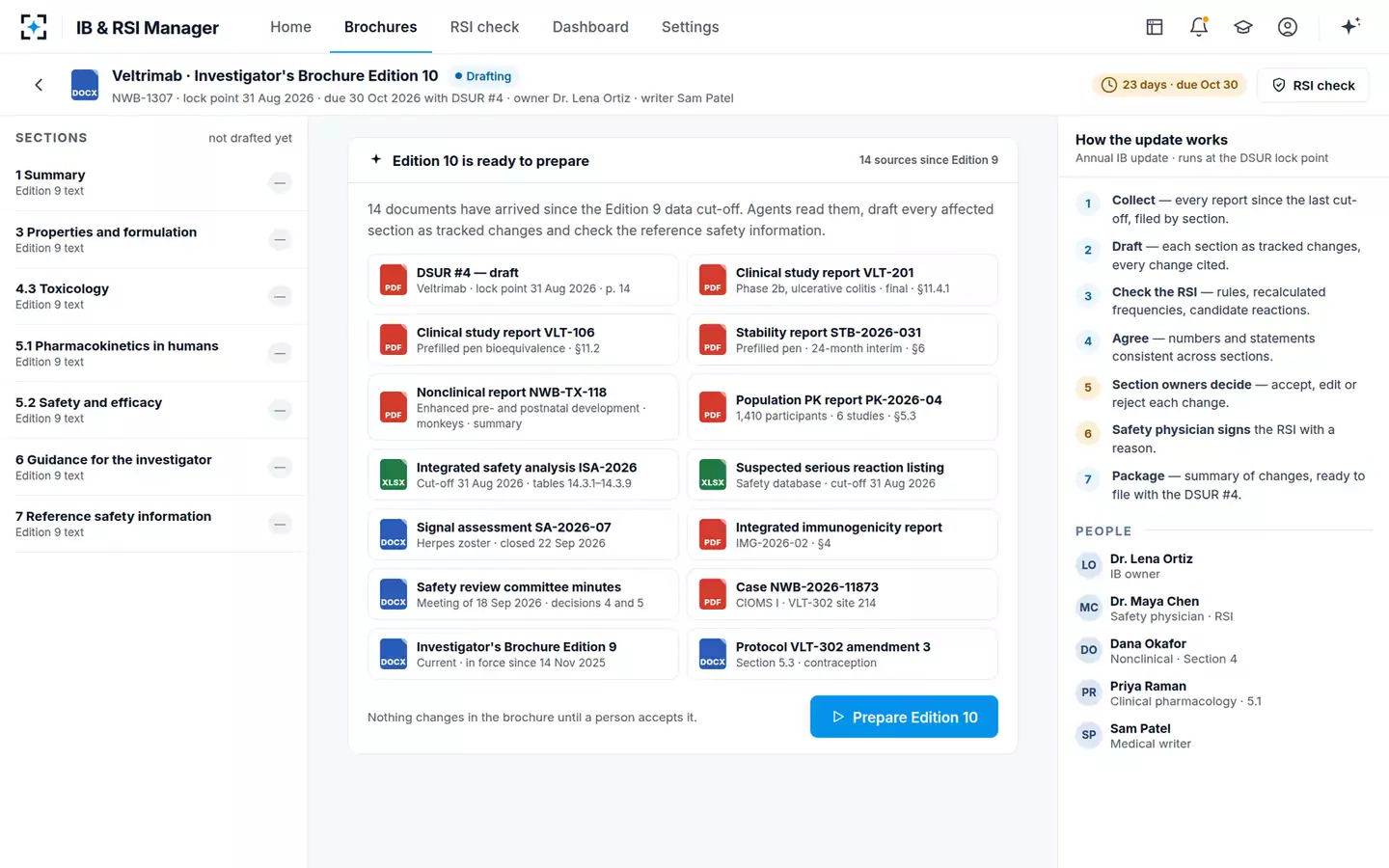Open Integrated immunogenicity report
1389x868 pixels.
coord(842,534)
